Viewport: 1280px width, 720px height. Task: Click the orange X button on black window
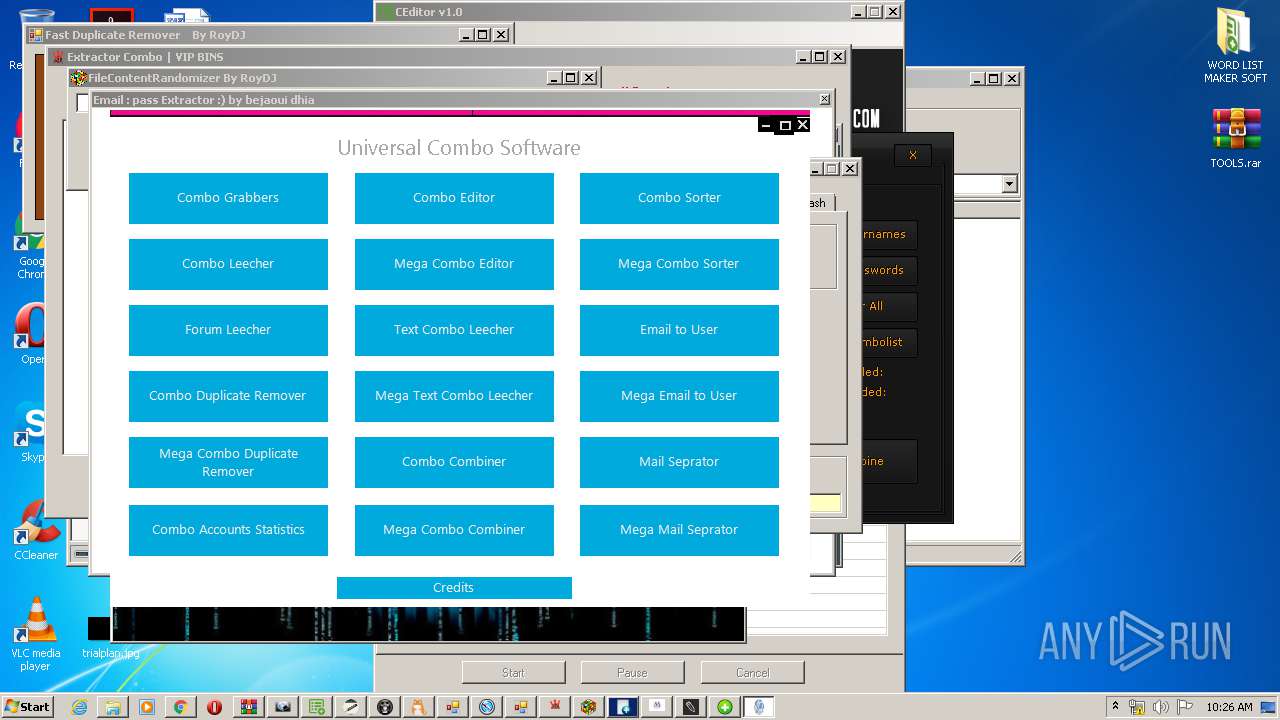912,155
